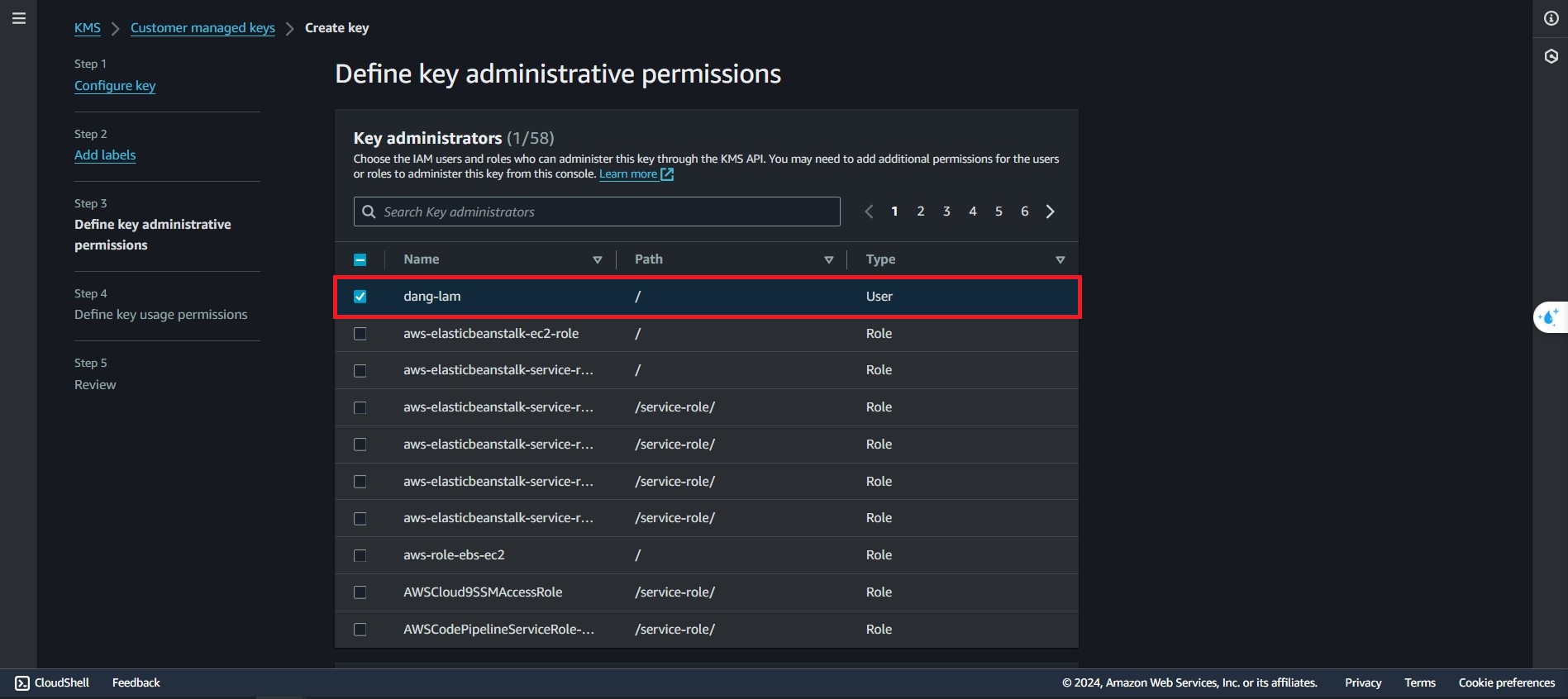Open the hamburger navigation menu
Image resolution: width=1568 pixels, height=699 pixels.
click(19, 18)
